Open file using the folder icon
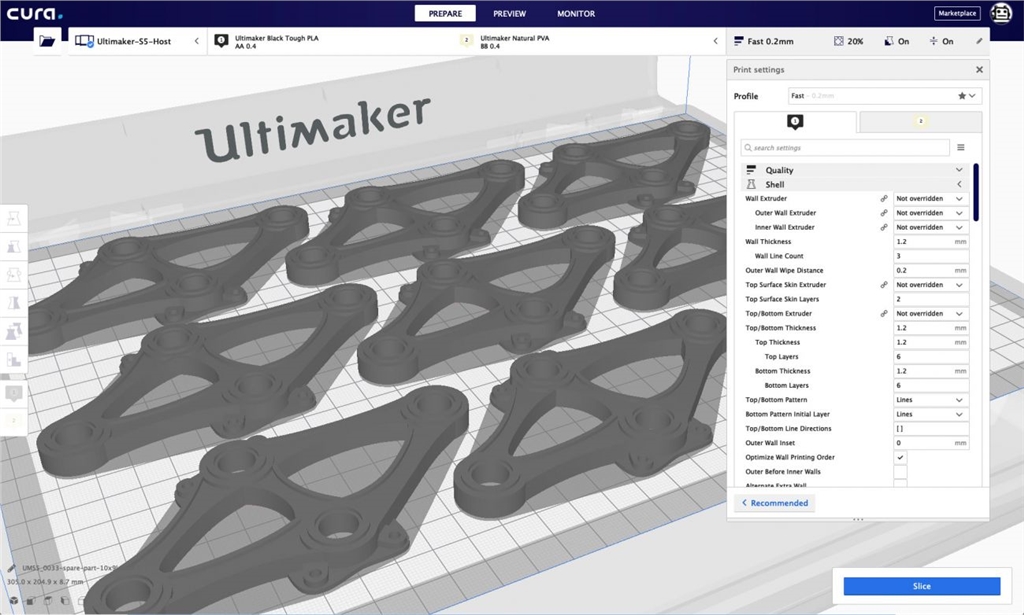The height and width of the screenshot is (615, 1024). click(47, 41)
